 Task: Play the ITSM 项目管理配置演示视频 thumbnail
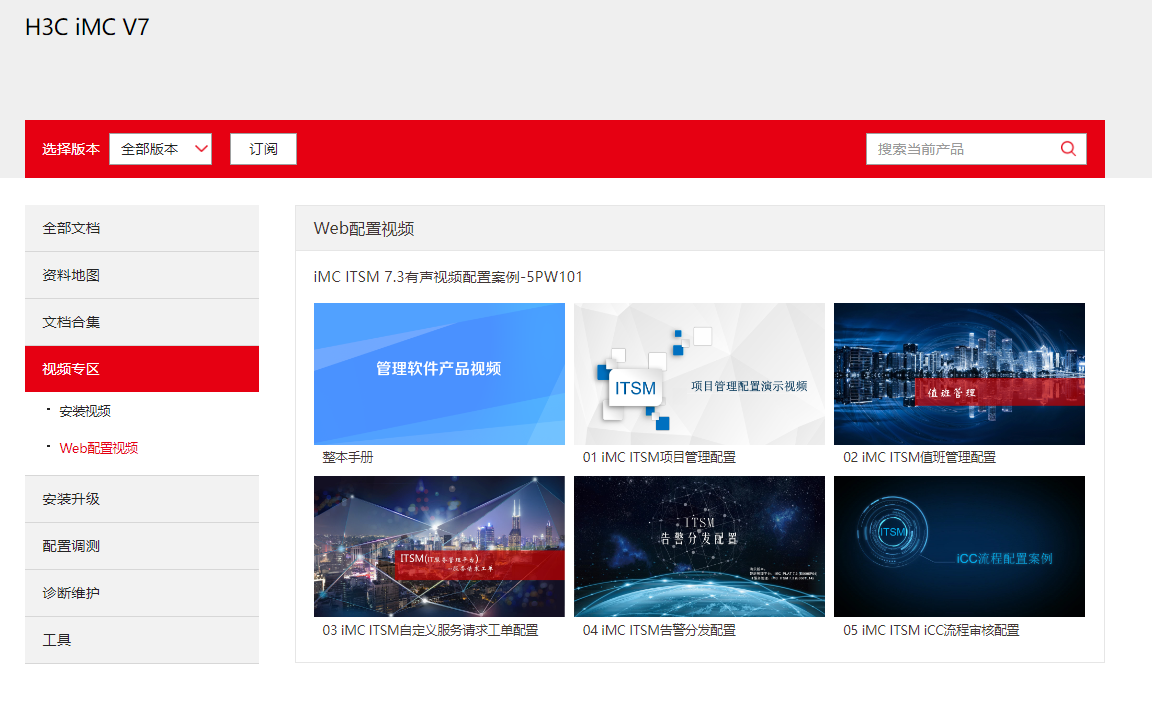[699, 373]
